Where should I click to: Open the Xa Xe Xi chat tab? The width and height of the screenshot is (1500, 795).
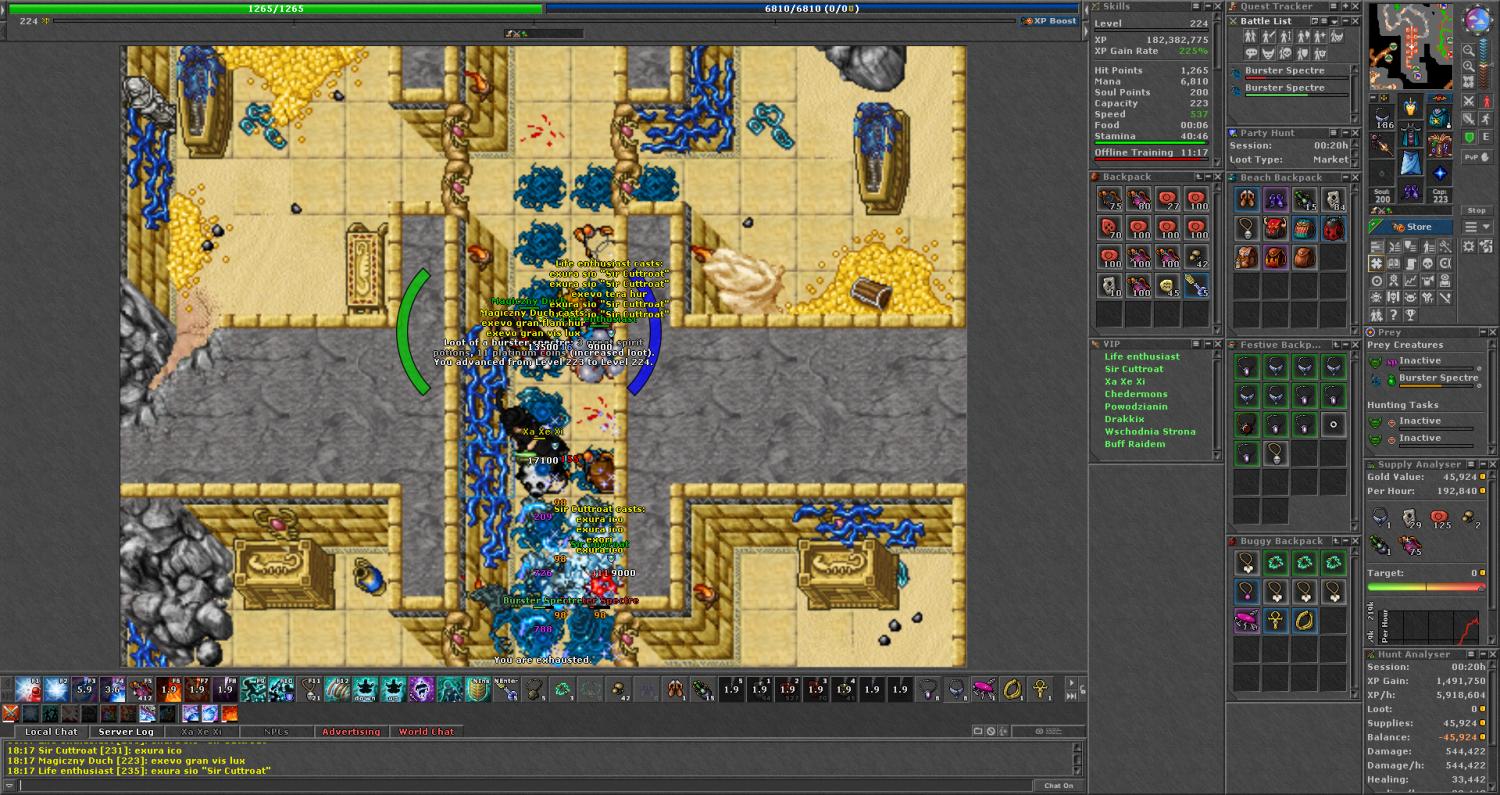click(202, 731)
